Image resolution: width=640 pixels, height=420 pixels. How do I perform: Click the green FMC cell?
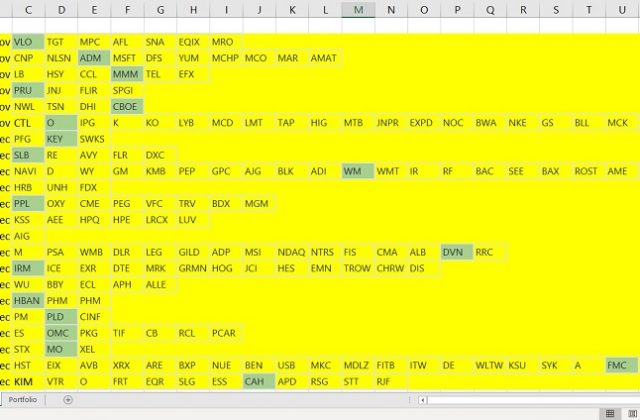(x=620, y=365)
